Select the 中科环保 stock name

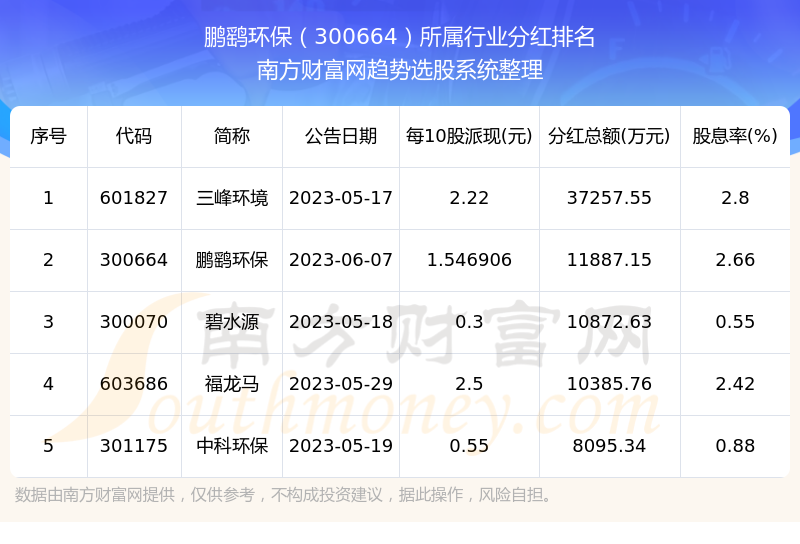[232, 446]
